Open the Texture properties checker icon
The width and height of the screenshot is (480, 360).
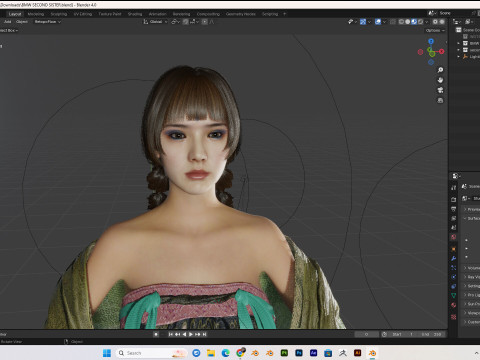pyautogui.click(x=454, y=317)
